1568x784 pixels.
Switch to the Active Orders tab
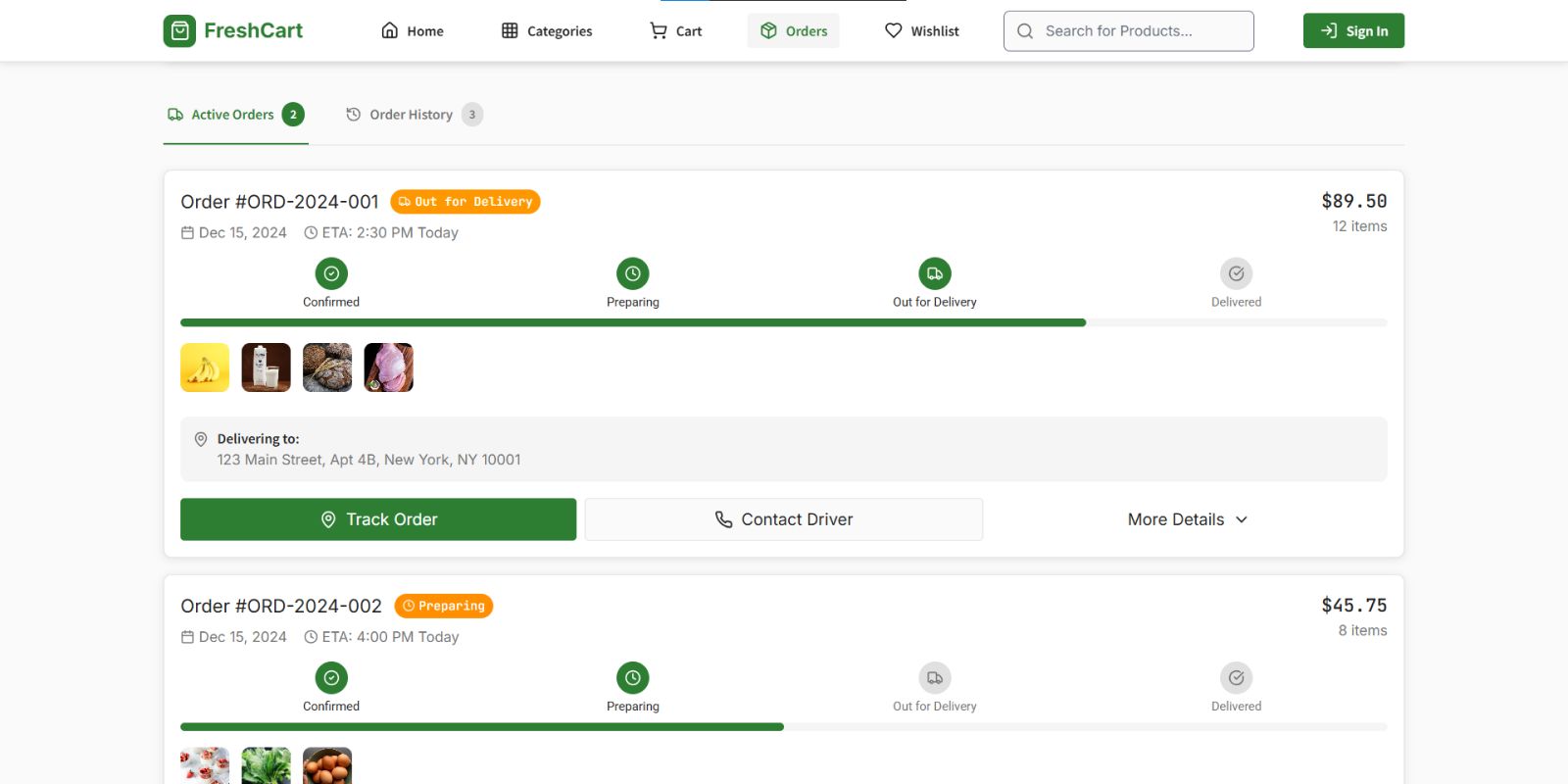click(x=236, y=115)
